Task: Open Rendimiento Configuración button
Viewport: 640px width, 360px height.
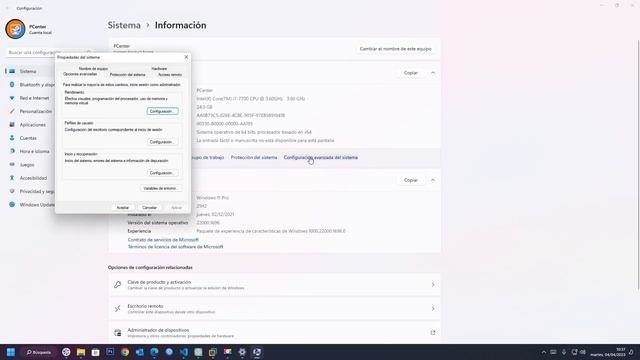Action: (162, 111)
